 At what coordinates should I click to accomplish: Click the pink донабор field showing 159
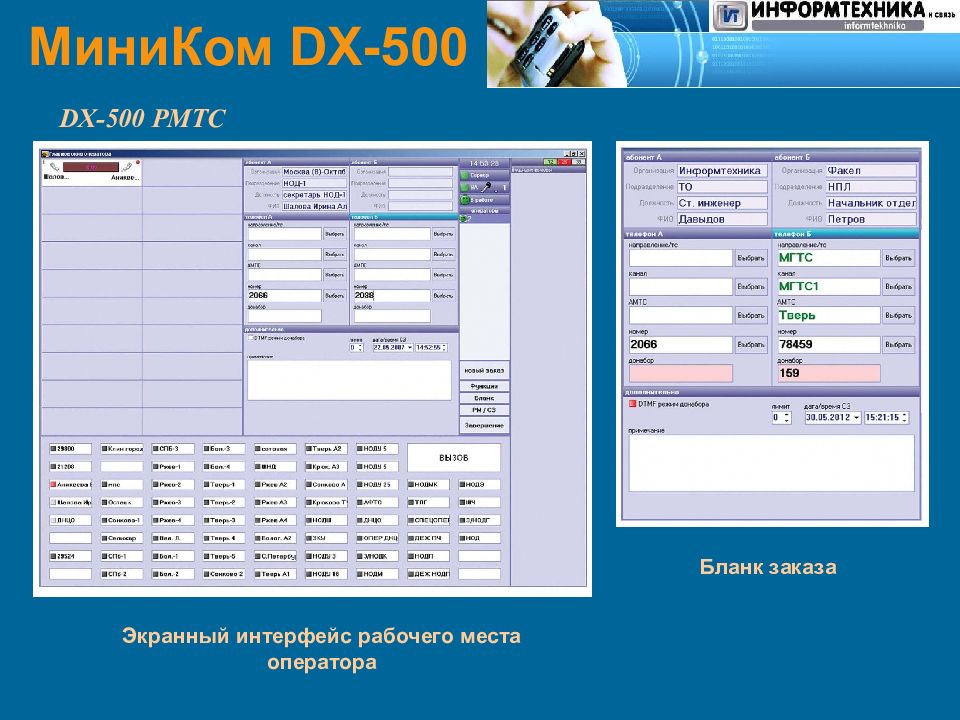828,373
